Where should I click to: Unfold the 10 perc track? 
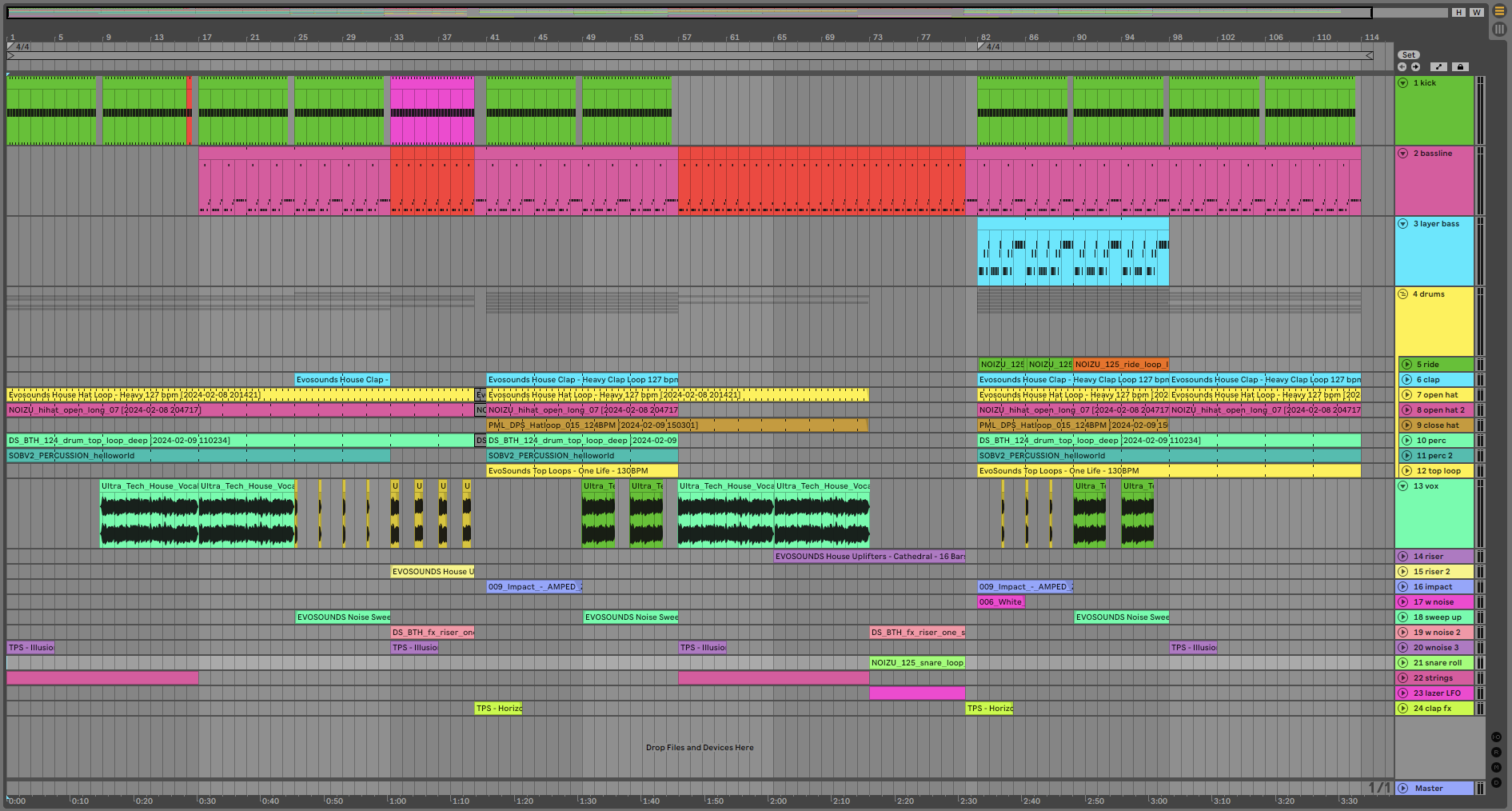tap(1407, 441)
